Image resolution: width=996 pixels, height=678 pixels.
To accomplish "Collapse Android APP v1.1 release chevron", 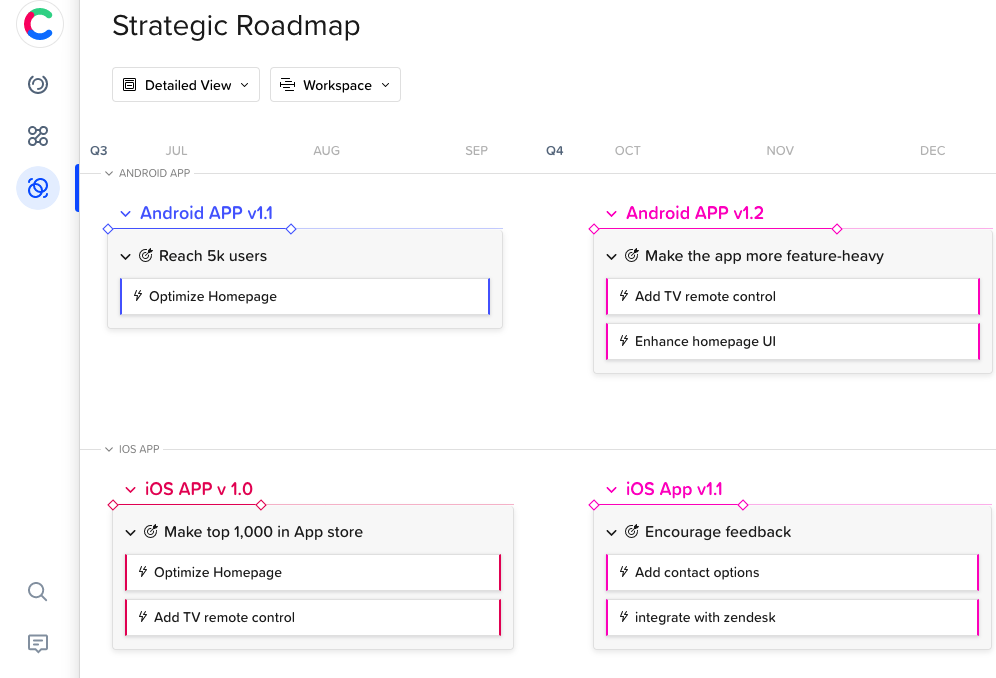I will coord(126,214).
